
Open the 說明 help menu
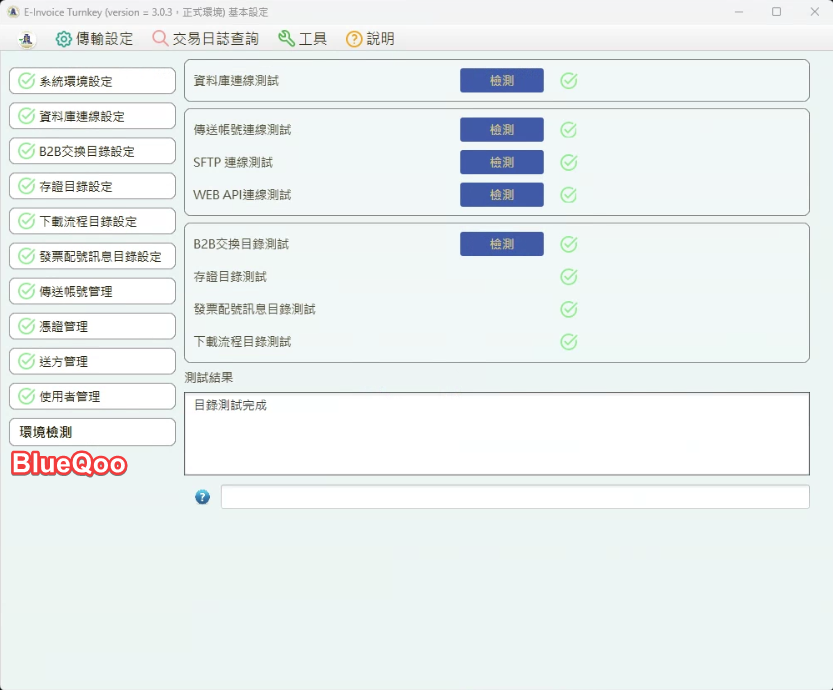[x=370, y=39]
